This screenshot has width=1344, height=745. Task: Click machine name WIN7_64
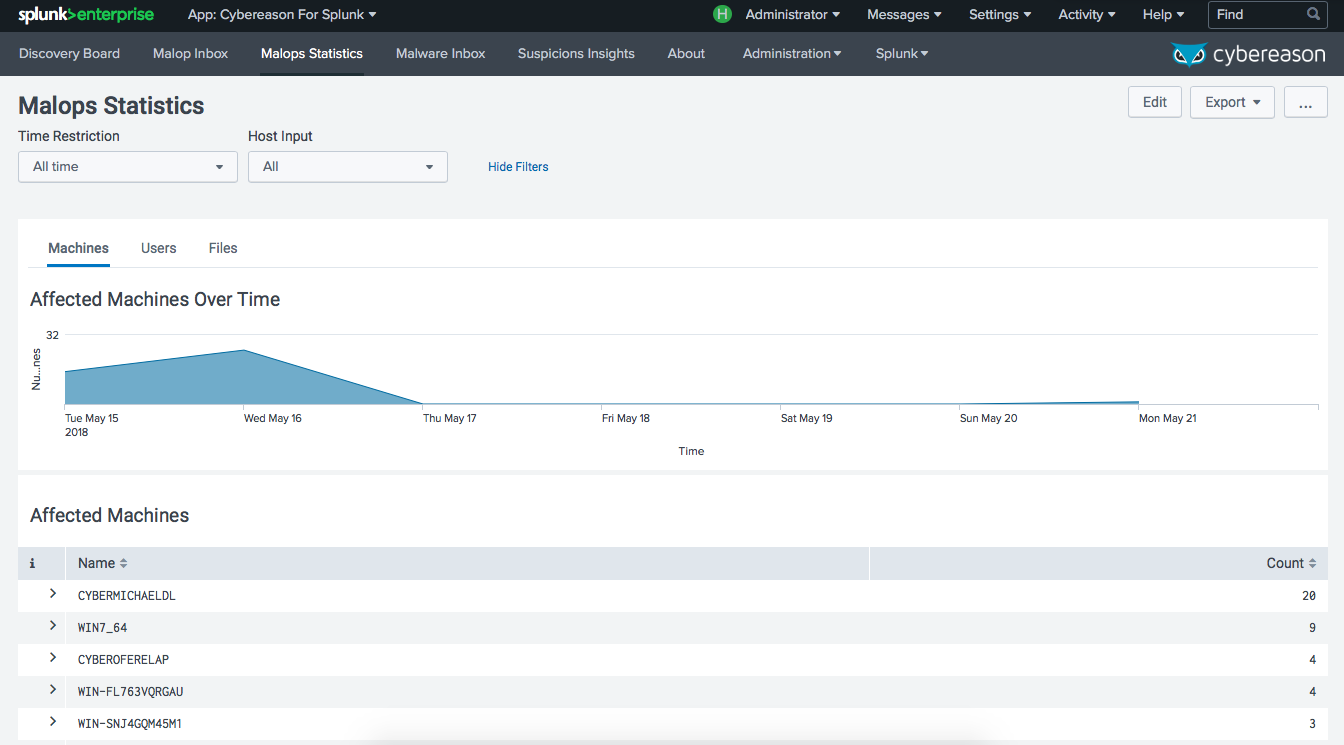[x=102, y=628]
